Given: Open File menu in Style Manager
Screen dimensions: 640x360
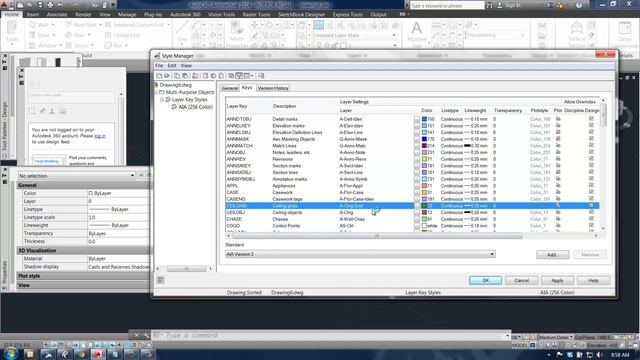Looking at the screenshot, I should (x=159, y=65).
